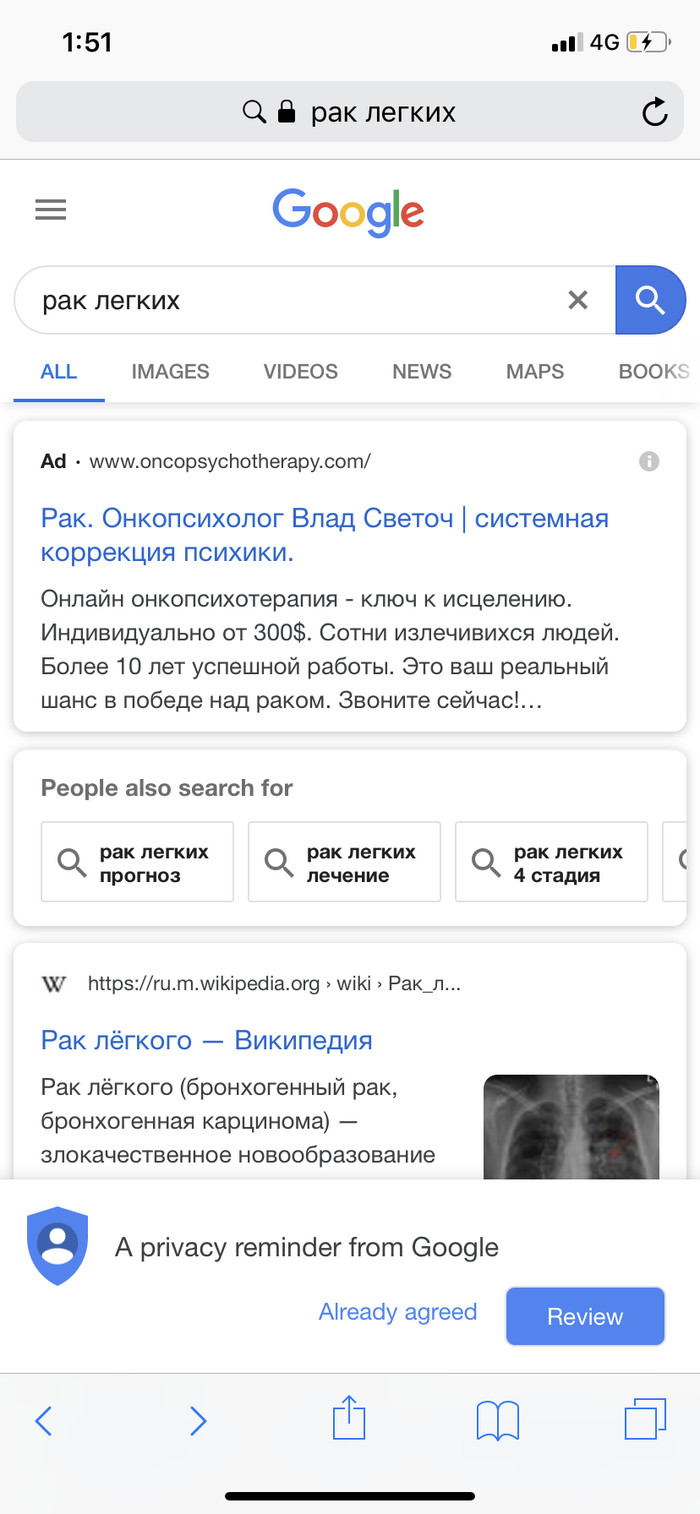Show Safari open tabs

tap(645, 1420)
